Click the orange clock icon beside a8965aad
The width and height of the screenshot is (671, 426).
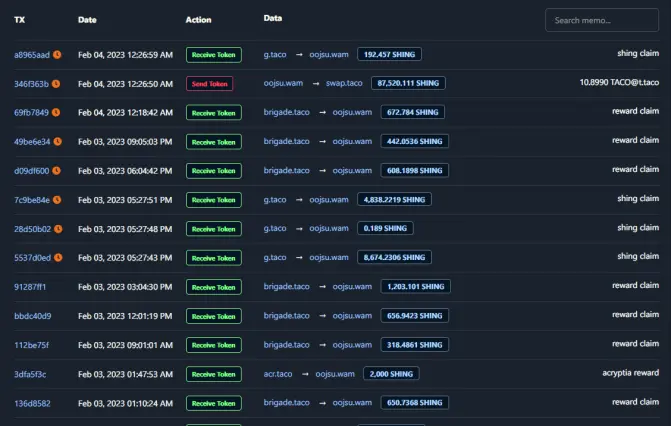57,54
